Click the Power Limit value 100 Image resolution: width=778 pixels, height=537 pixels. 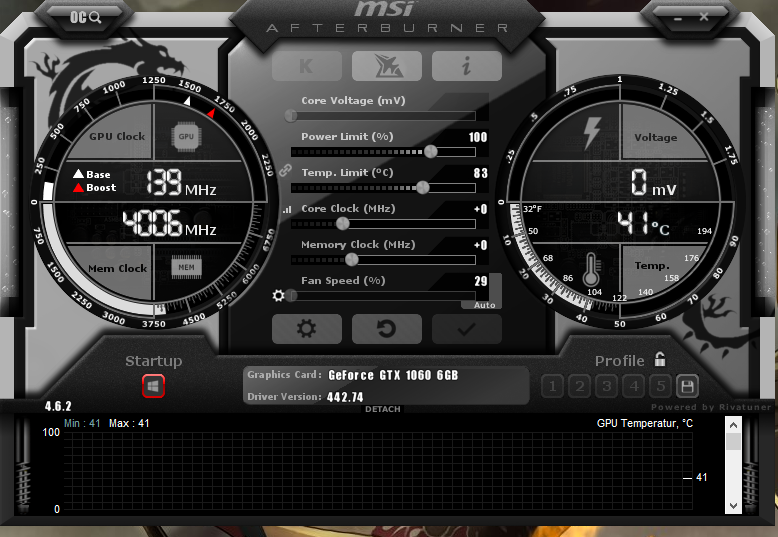pos(478,137)
